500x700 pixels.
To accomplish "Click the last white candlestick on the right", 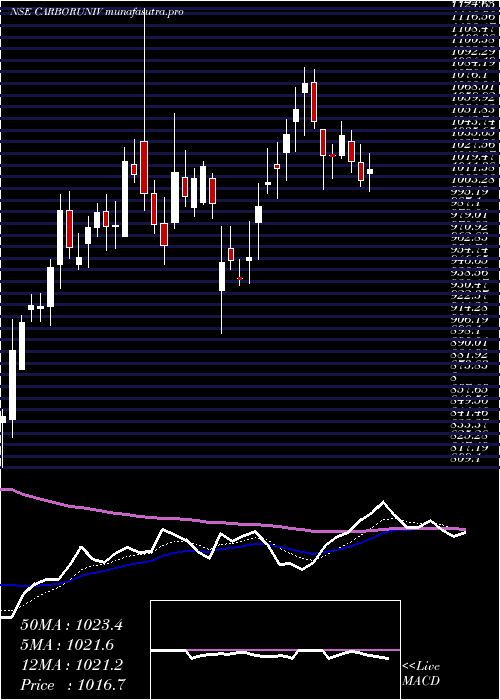I will (x=370, y=171).
